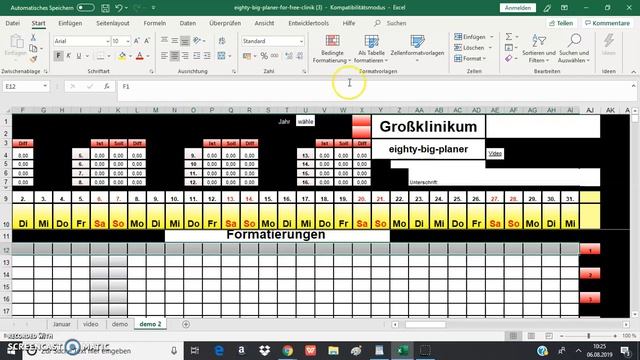Toggle the Automatisches Speichern switch

click(x=85, y=8)
